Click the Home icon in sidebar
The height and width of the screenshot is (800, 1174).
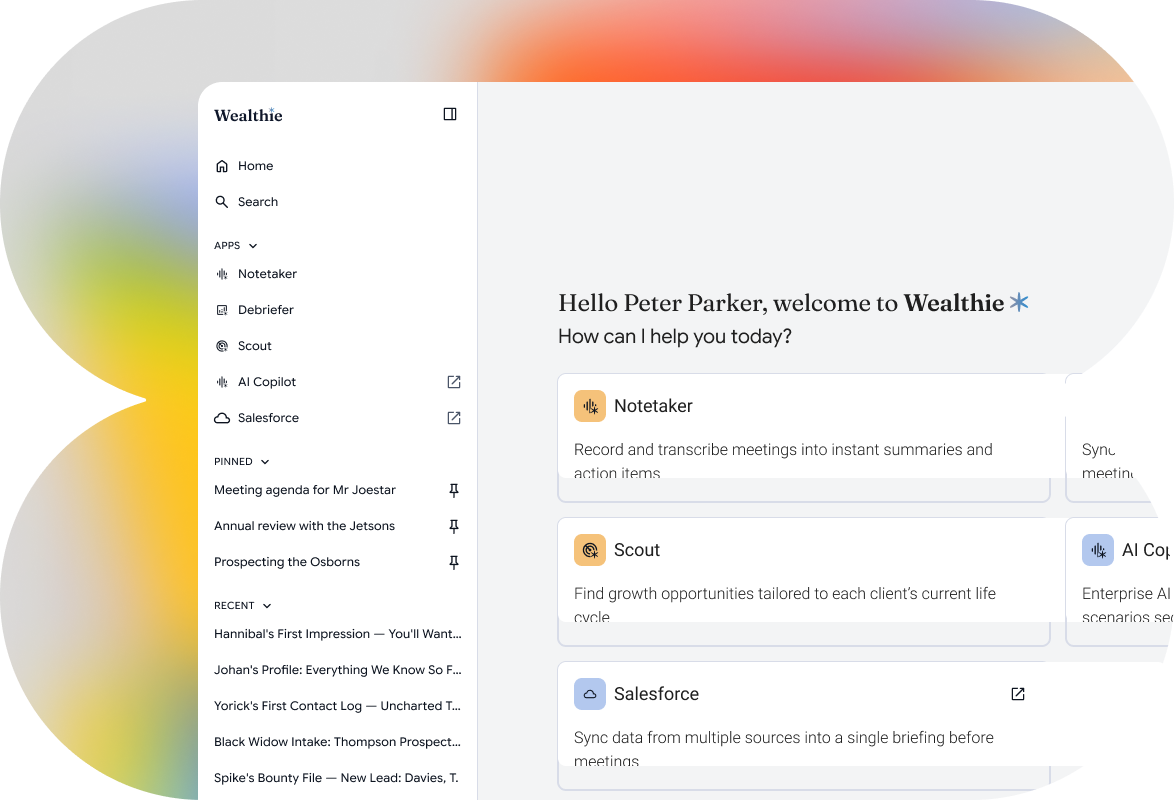pos(222,166)
